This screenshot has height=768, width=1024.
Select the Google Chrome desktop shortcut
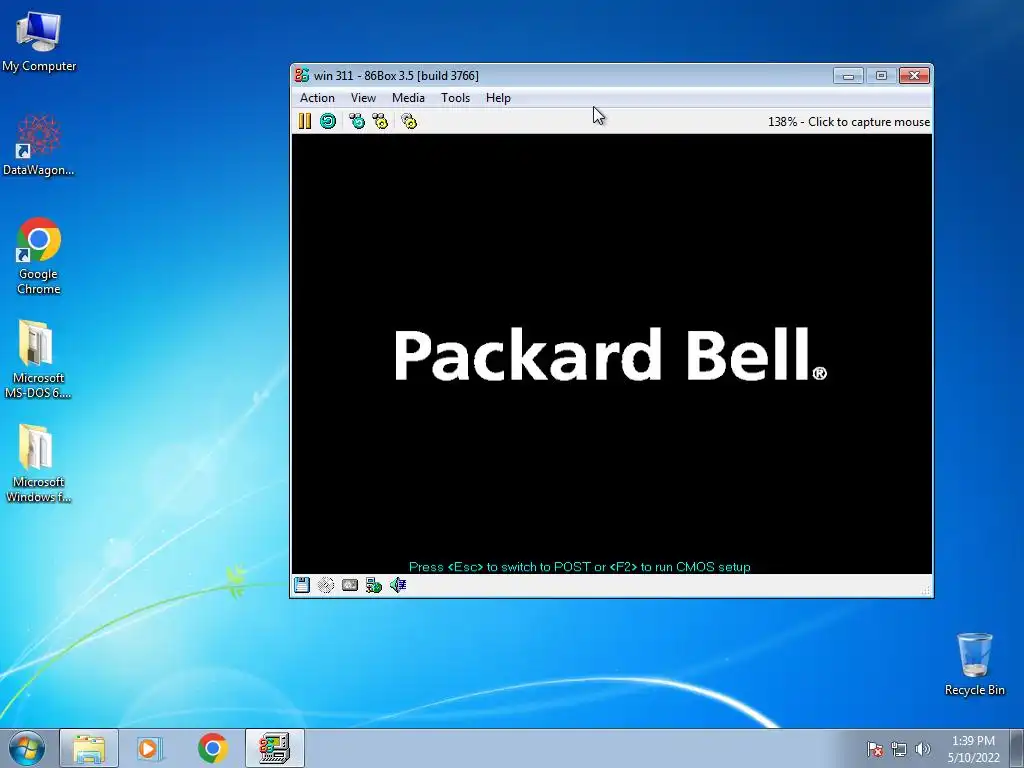click(39, 256)
